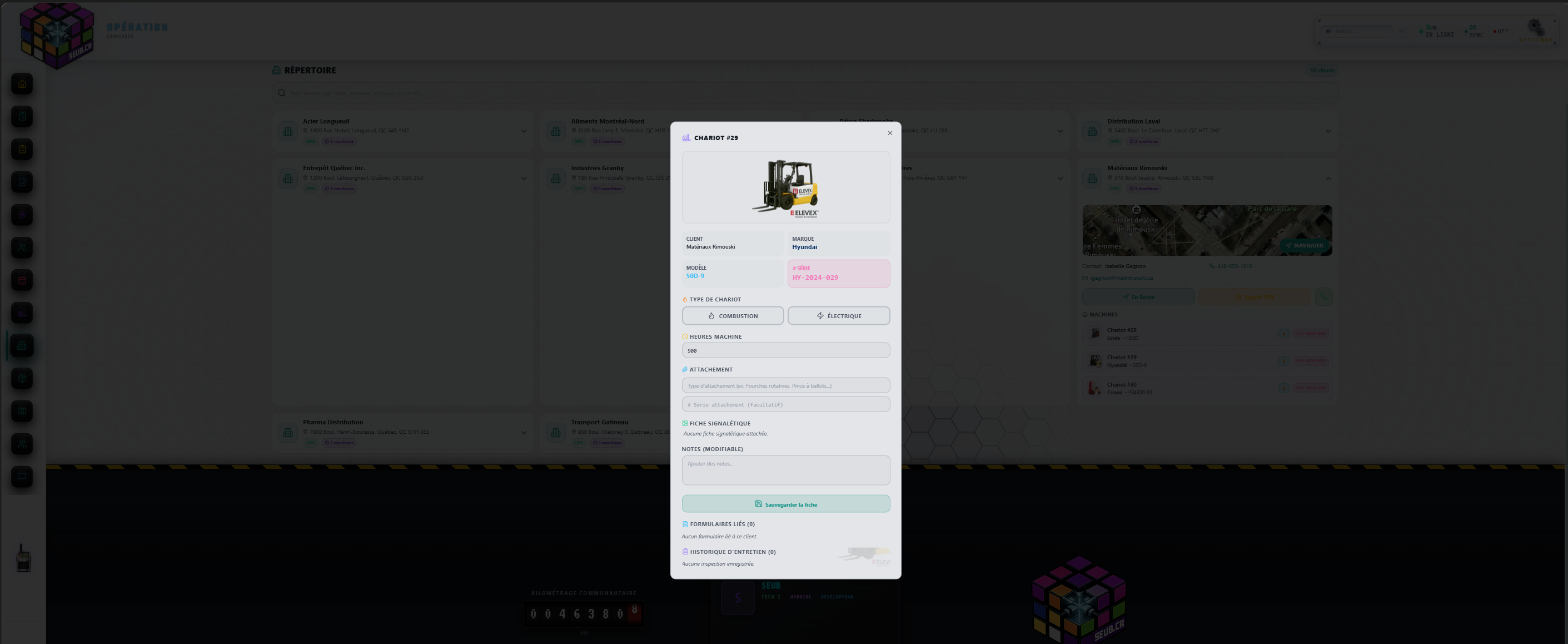
Task: Click the walkie-talkie radio icon at bottom left
Action: tap(23, 558)
